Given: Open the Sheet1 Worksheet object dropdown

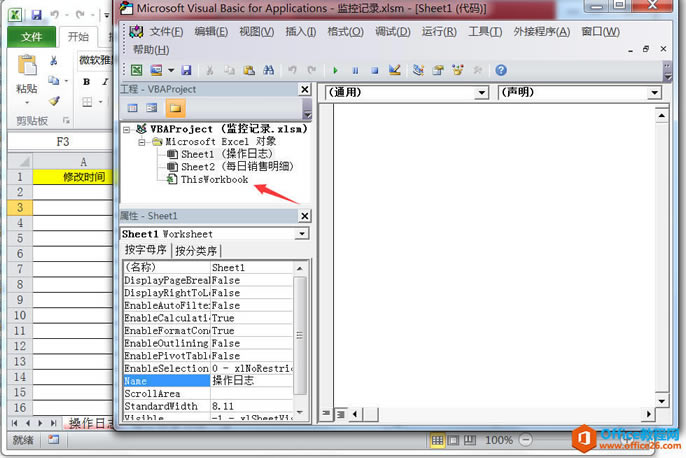Looking at the screenshot, I should click(301, 234).
